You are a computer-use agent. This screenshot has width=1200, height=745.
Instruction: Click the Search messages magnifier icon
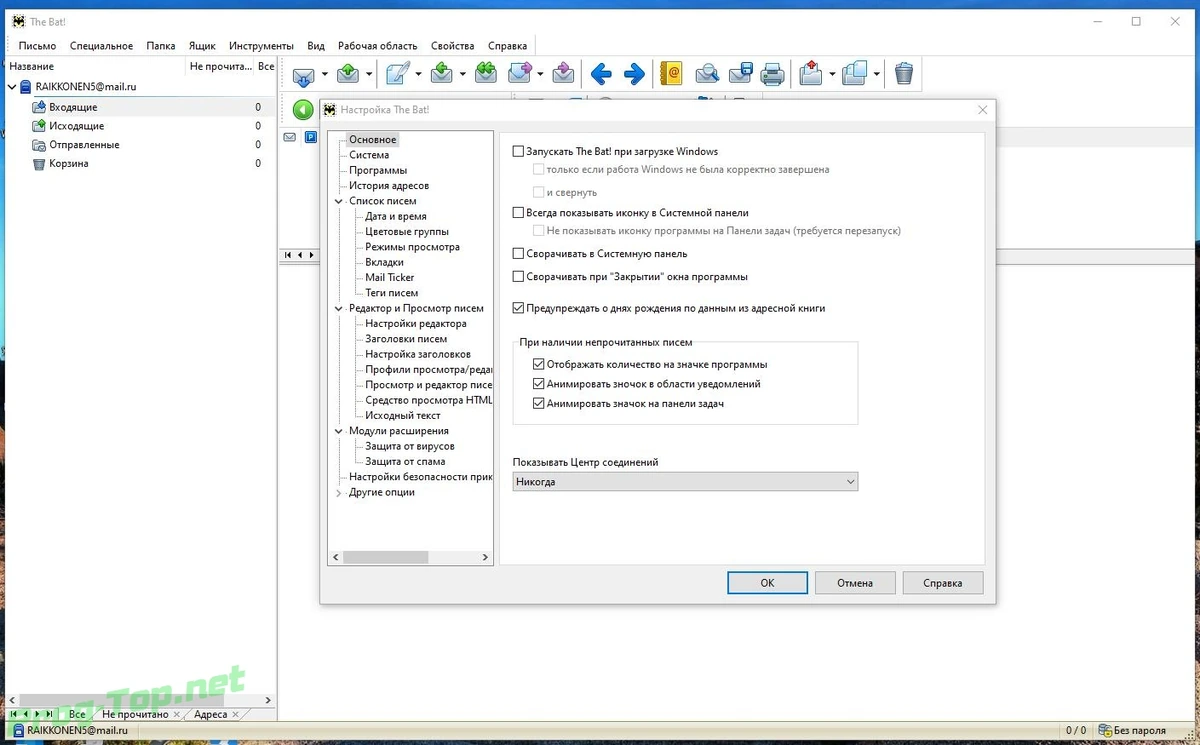707,73
